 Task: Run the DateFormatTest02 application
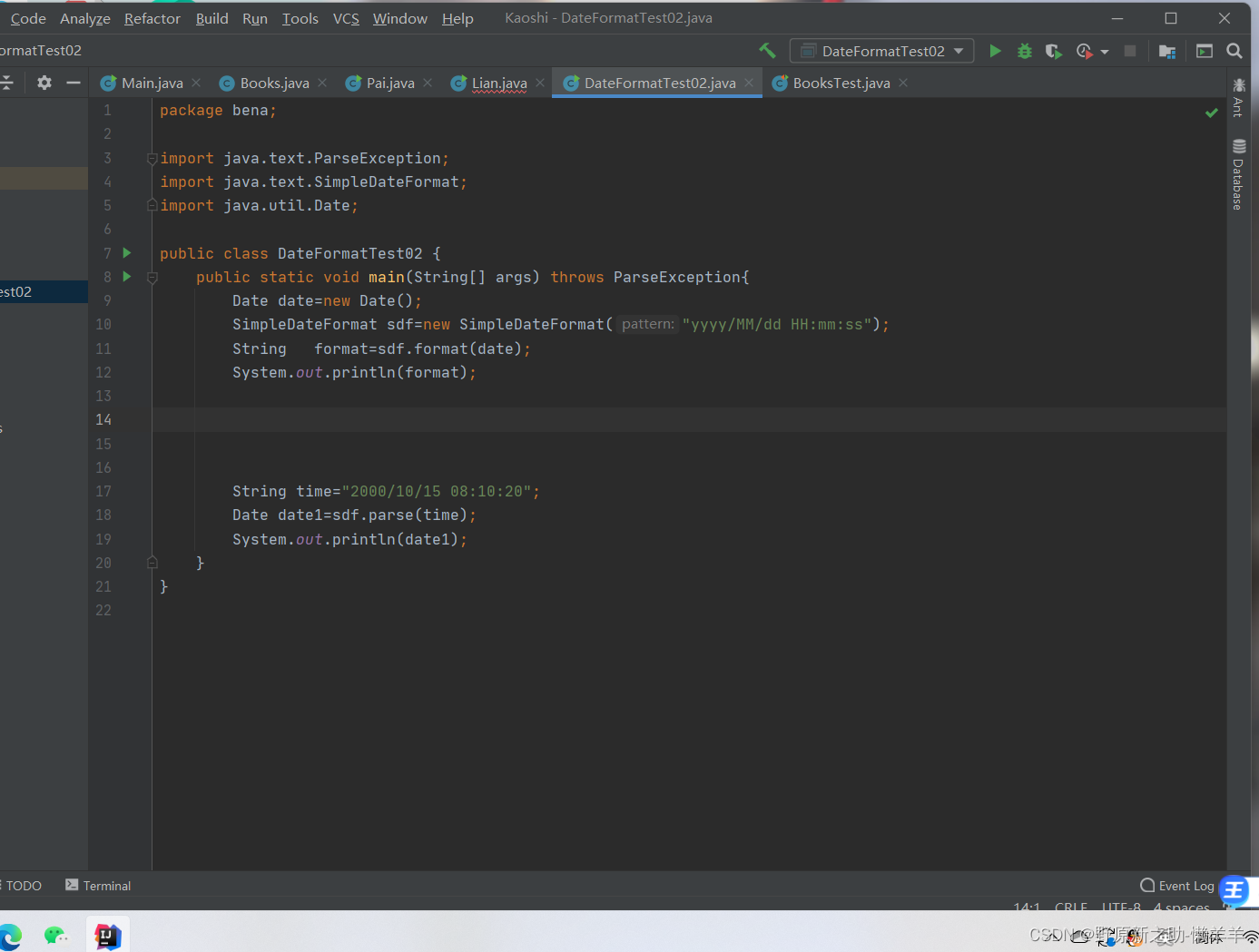(995, 51)
